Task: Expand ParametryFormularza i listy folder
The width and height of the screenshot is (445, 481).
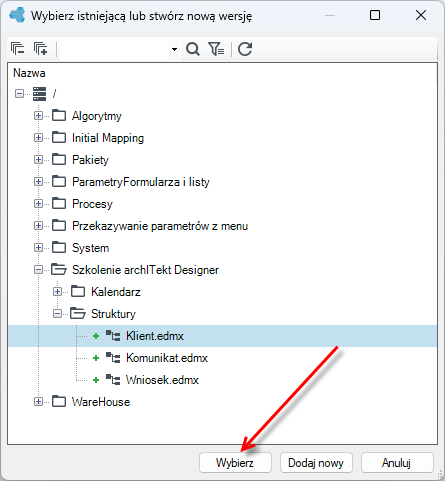Action: 38,182
